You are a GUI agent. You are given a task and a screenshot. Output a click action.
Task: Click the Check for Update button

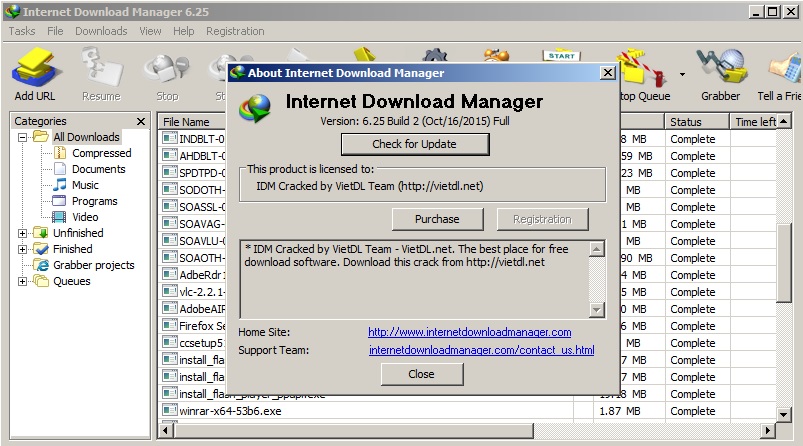click(415, 144)
